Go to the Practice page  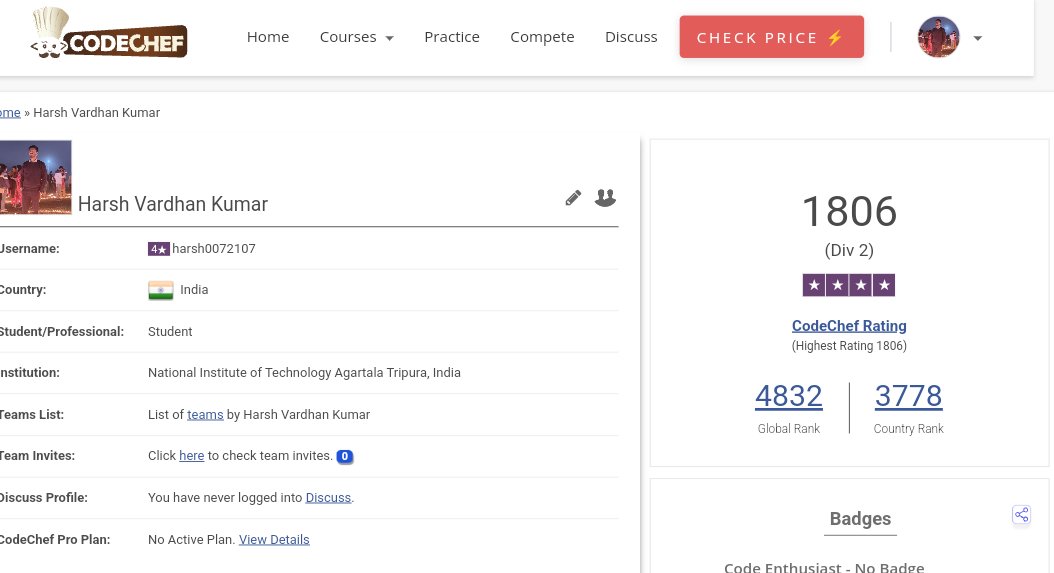[452, 37]
